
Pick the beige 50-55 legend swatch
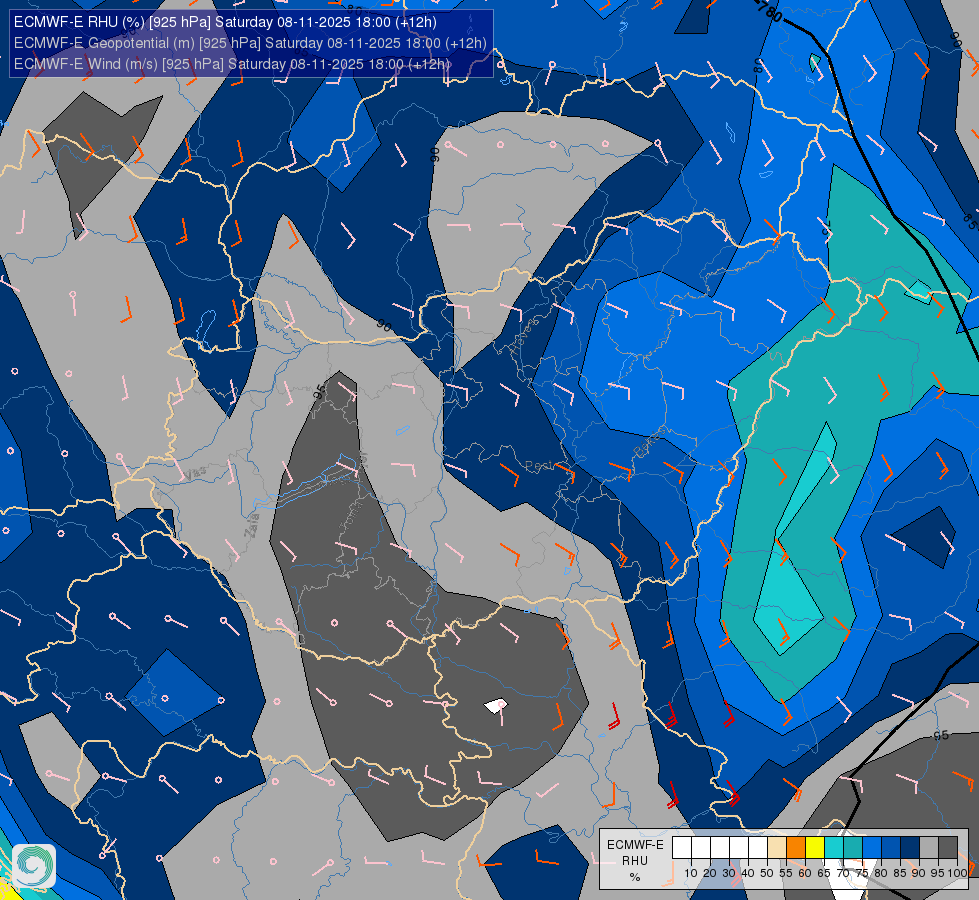click(x=777, y=848)
